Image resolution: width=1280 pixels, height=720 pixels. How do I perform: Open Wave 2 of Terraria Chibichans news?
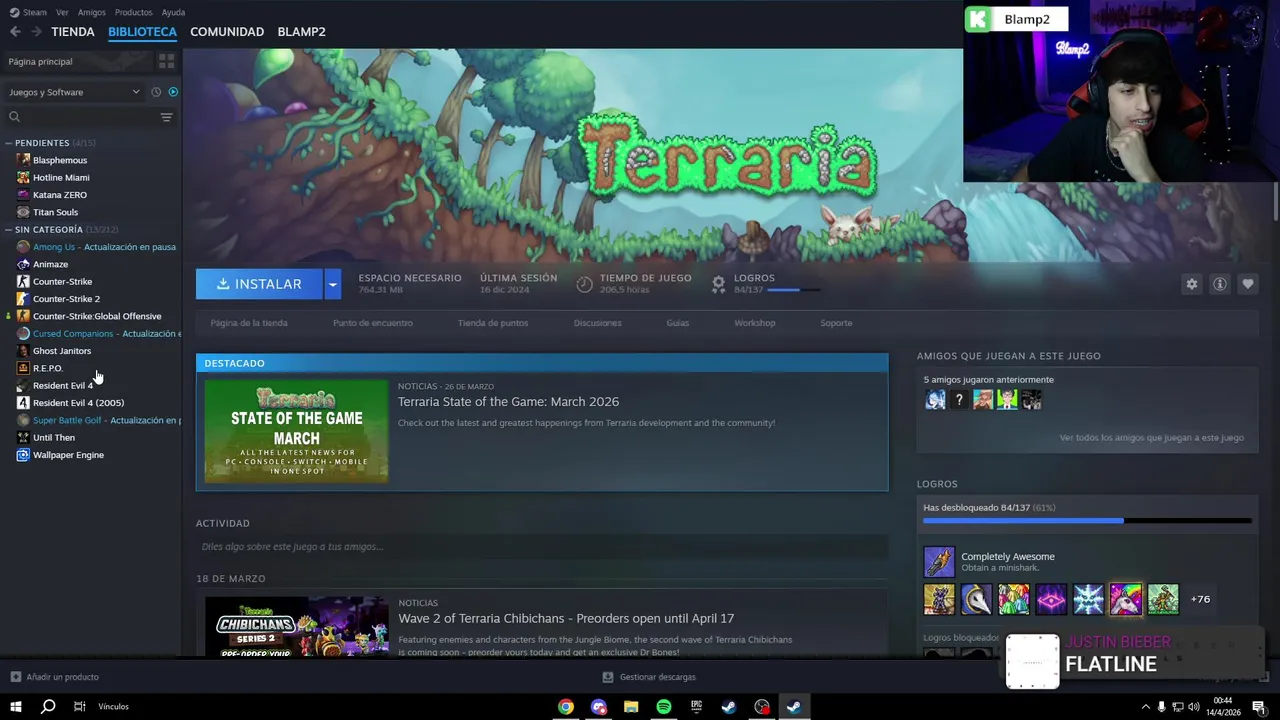[x=566, y=618]
